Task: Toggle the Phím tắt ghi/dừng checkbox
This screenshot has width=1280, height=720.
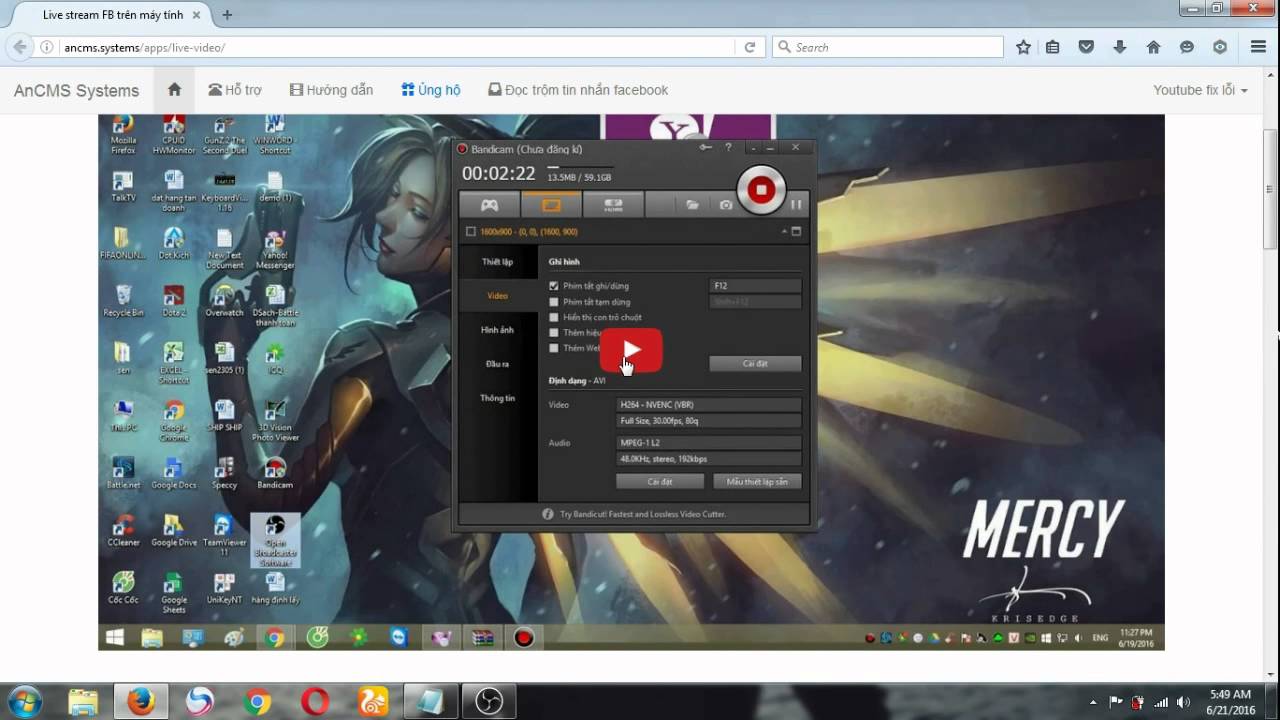Action: tap(554, 286)
